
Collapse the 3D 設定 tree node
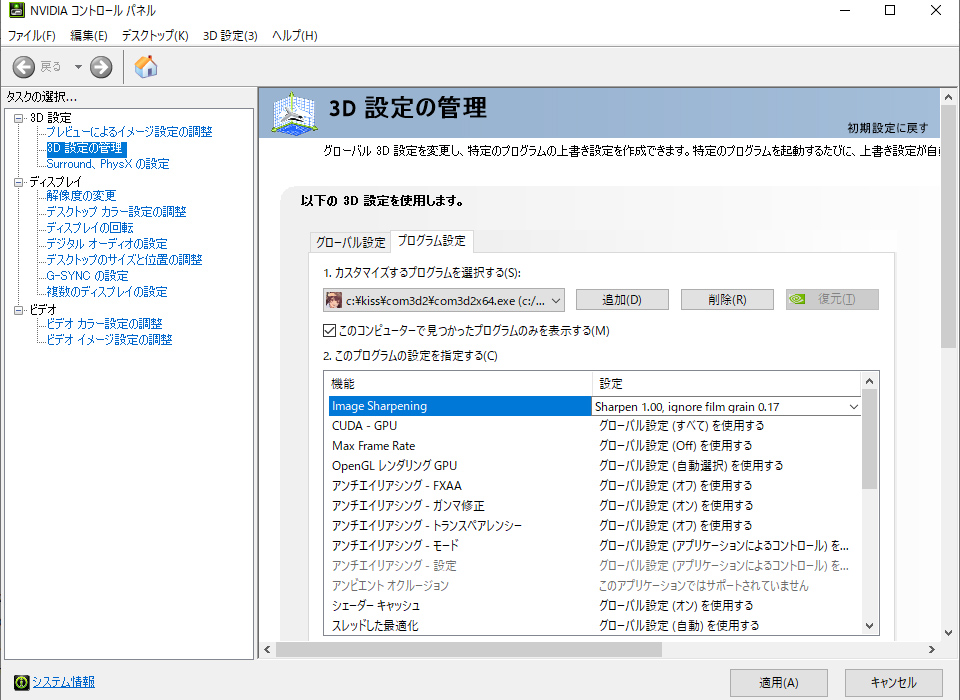pos(18,118)
